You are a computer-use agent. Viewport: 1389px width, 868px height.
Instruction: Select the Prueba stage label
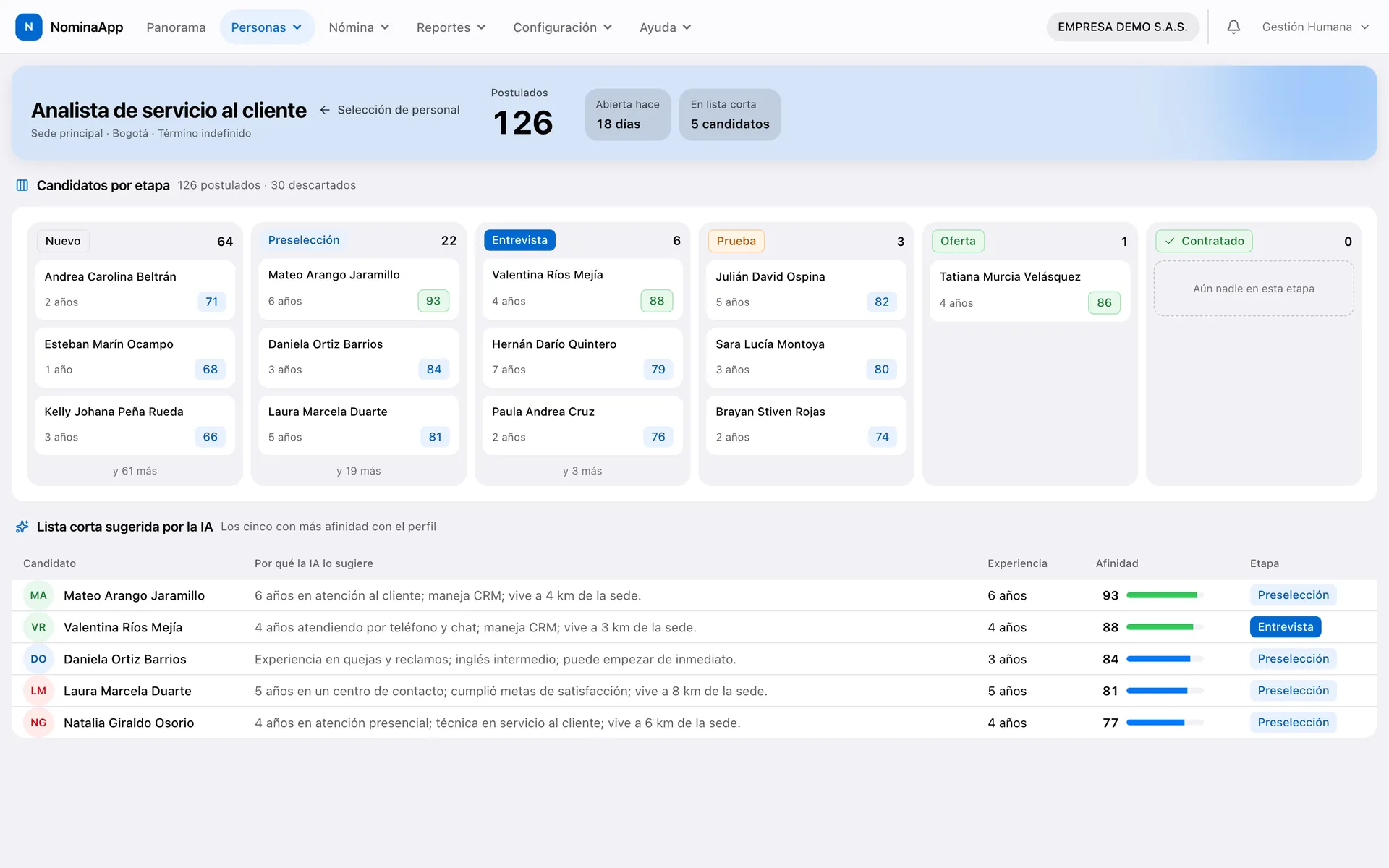736,241
